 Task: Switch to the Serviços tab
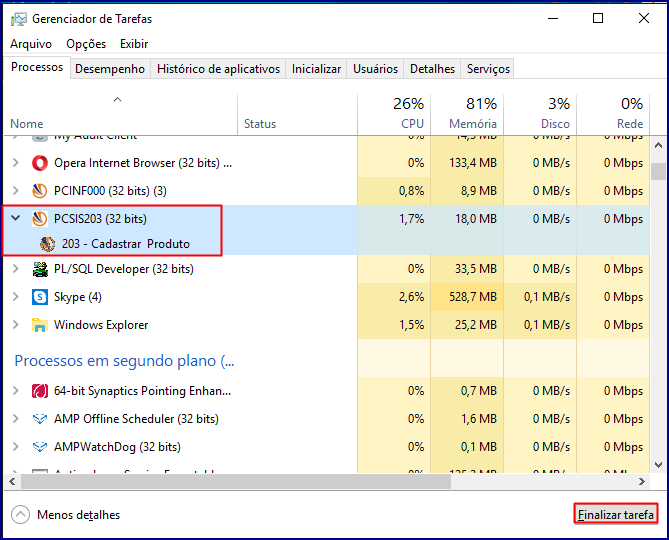(488, 69)
